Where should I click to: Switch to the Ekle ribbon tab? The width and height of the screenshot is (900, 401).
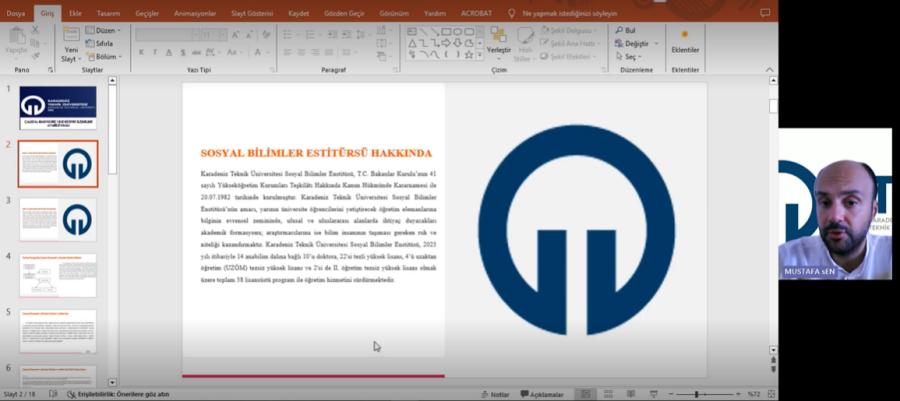[x=75, y=13]
